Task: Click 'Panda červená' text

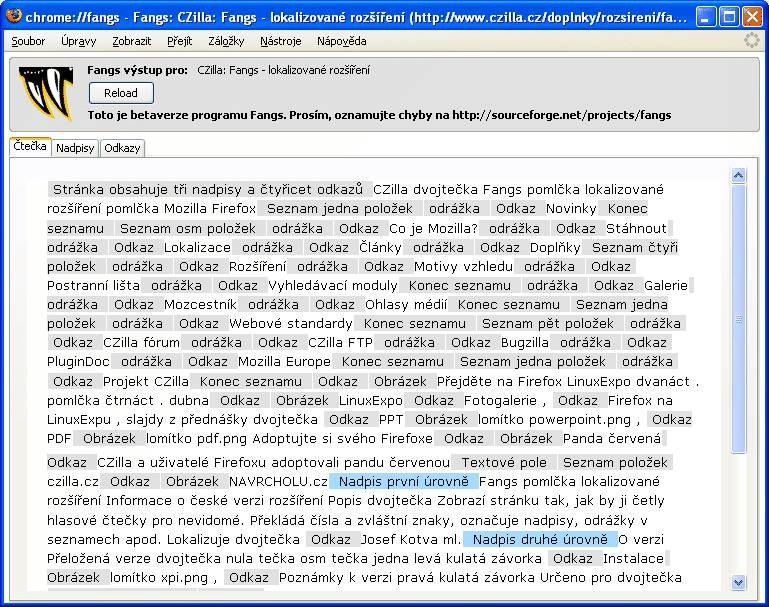Action: (x=612, y=439)
